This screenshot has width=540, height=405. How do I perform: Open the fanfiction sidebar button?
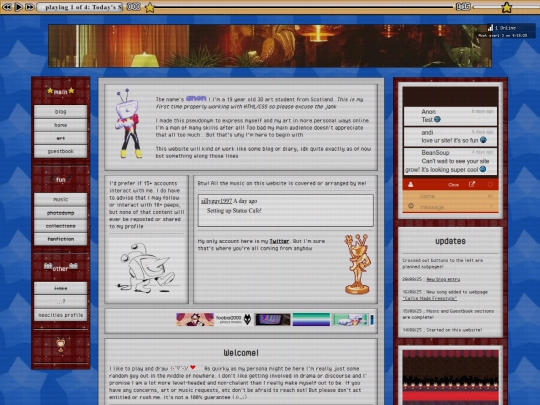(x=61, y=239)
